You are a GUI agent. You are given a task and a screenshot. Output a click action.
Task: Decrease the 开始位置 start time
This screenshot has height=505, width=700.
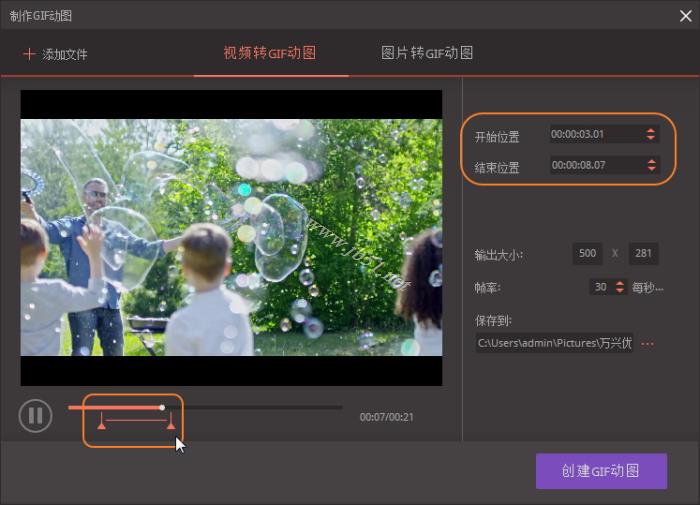pos(651,138)
